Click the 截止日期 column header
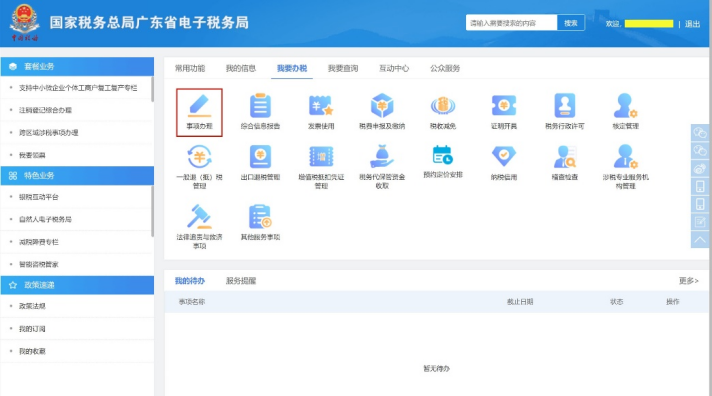This screenshot has height=396, width=712. pos(520,302)
